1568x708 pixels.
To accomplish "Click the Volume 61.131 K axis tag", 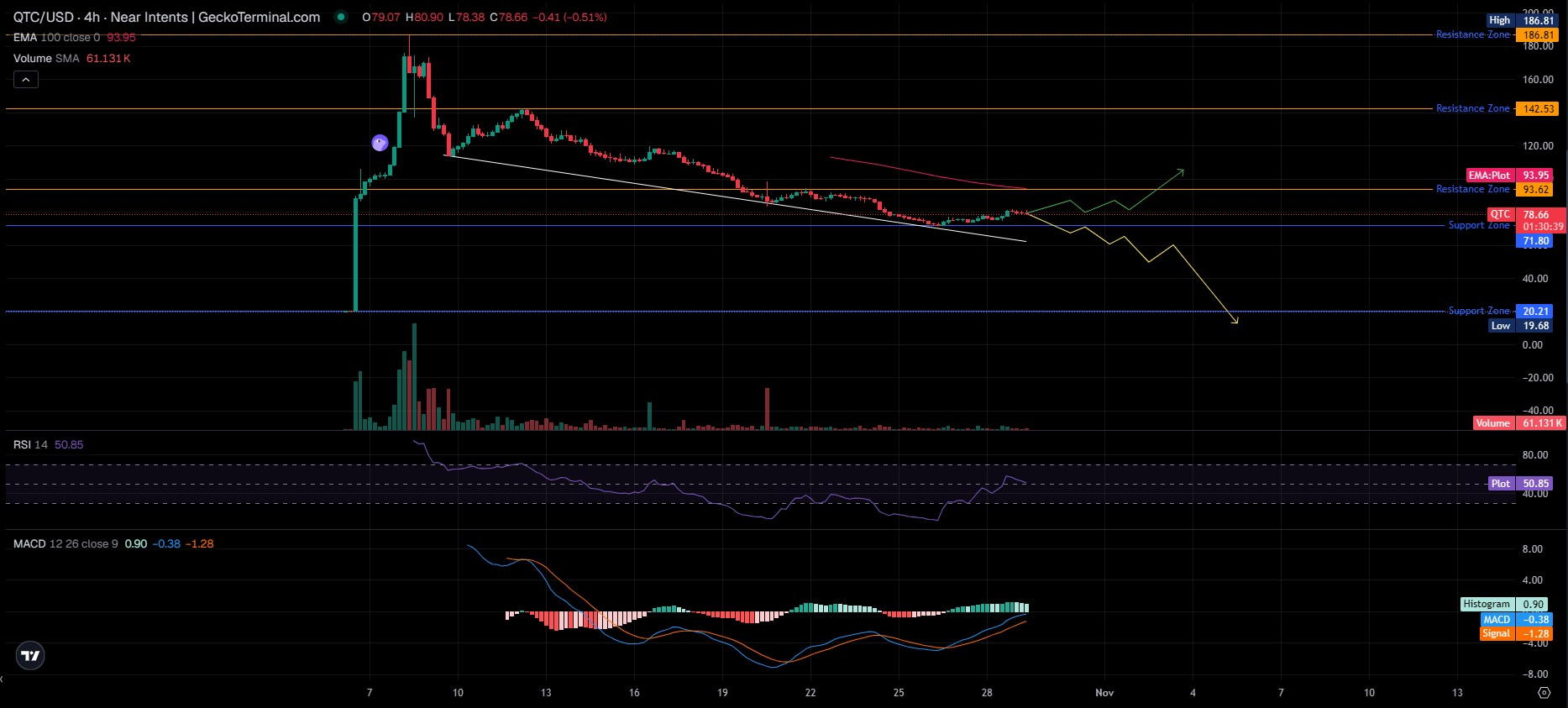I will pos(1519,423).
